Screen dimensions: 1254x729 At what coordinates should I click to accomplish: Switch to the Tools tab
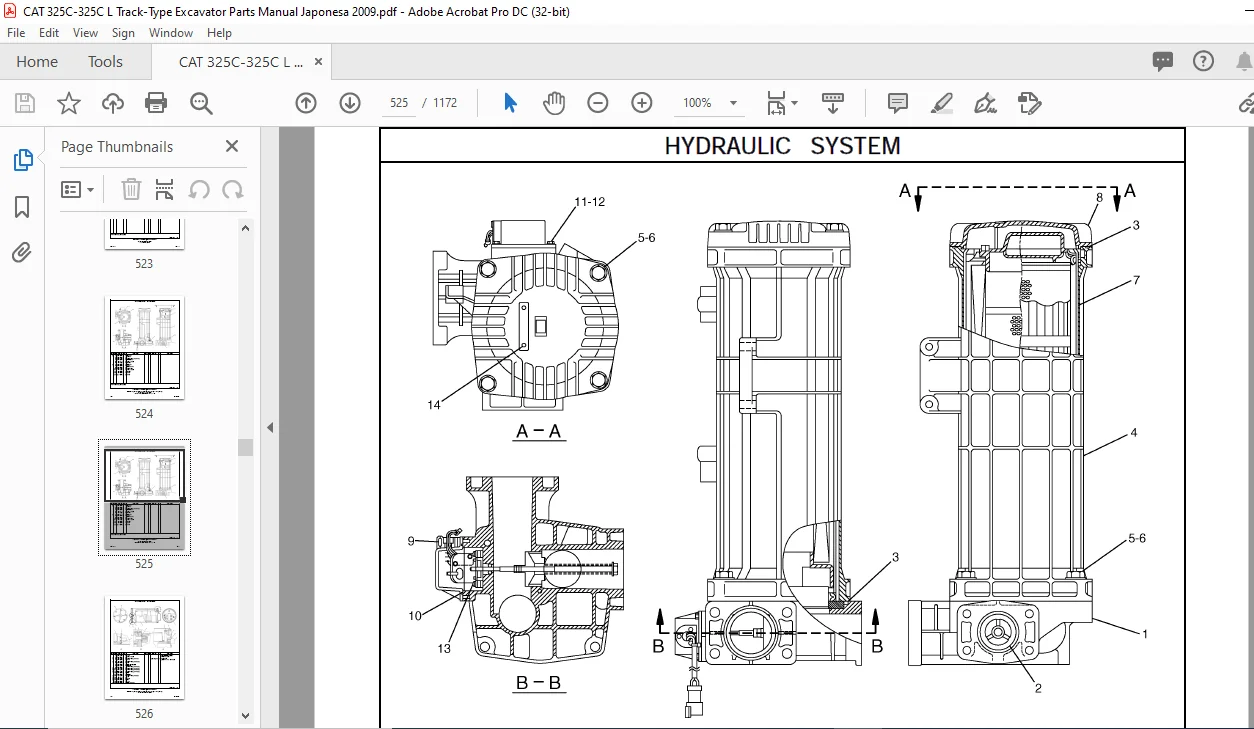click(x=105, y=61)
